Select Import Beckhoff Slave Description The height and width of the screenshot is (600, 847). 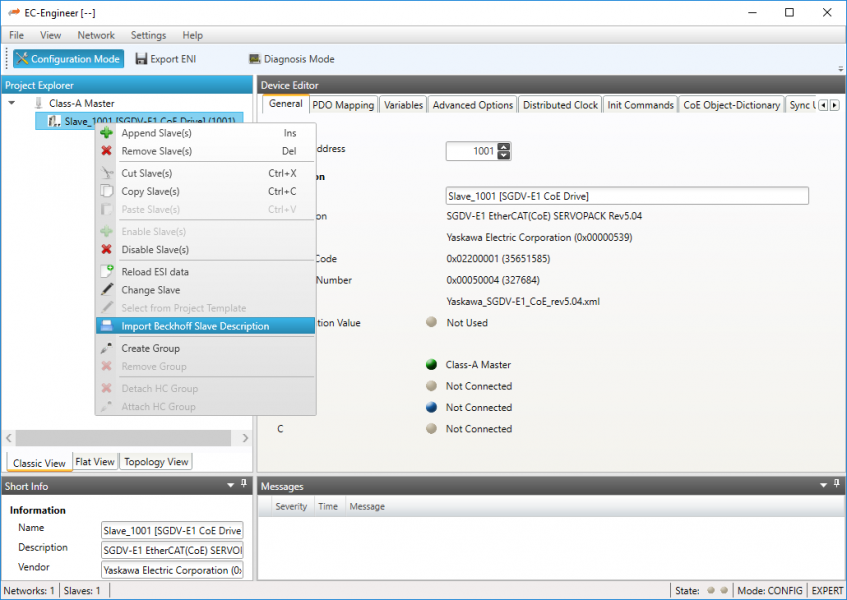tap(195, 326)
